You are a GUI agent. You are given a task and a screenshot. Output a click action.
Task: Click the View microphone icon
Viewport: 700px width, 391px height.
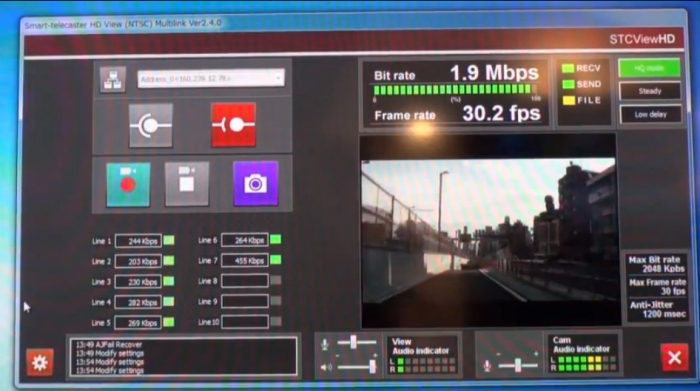click(x=325, y=344)
